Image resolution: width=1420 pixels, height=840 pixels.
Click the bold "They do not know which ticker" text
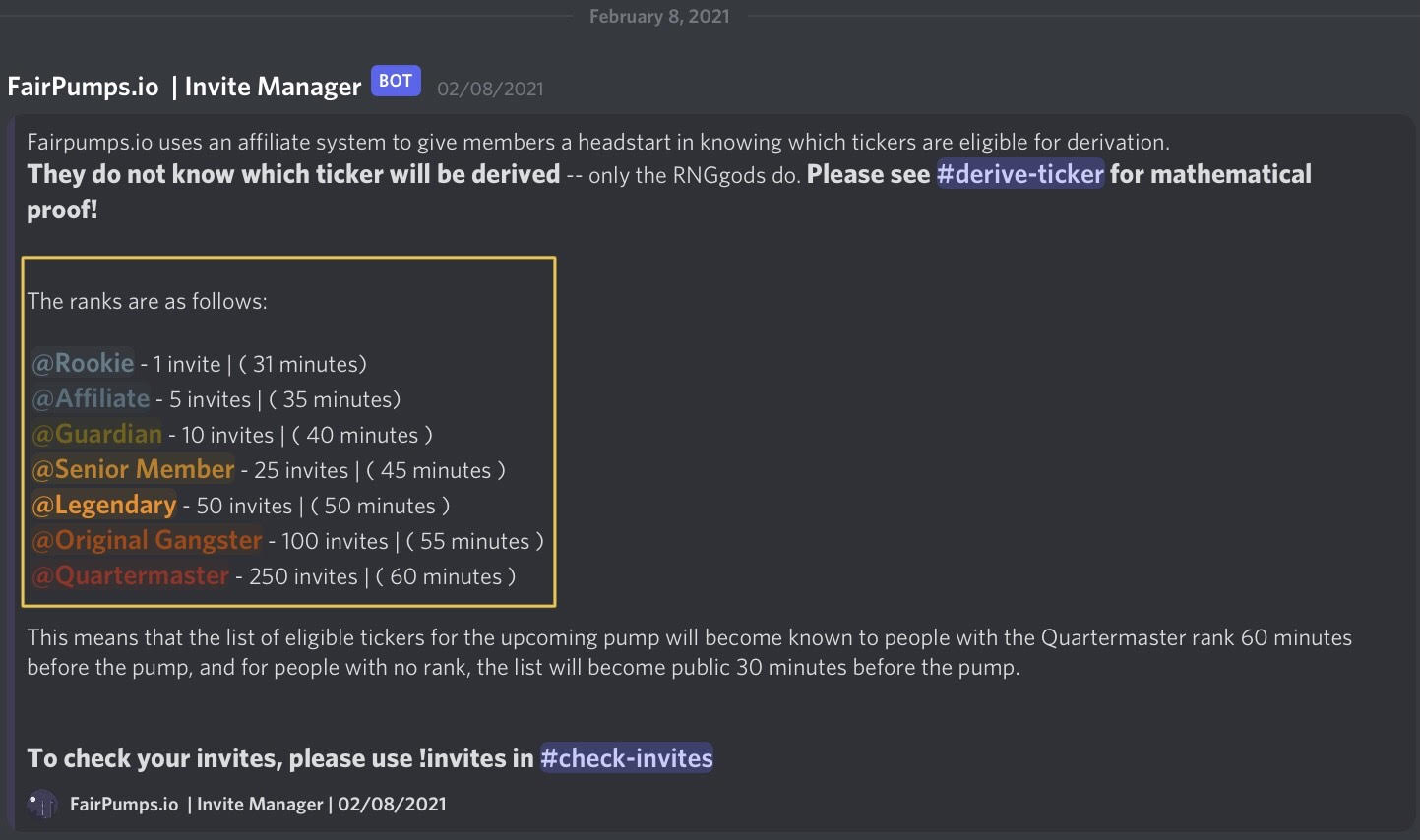[x=293, y=174]
